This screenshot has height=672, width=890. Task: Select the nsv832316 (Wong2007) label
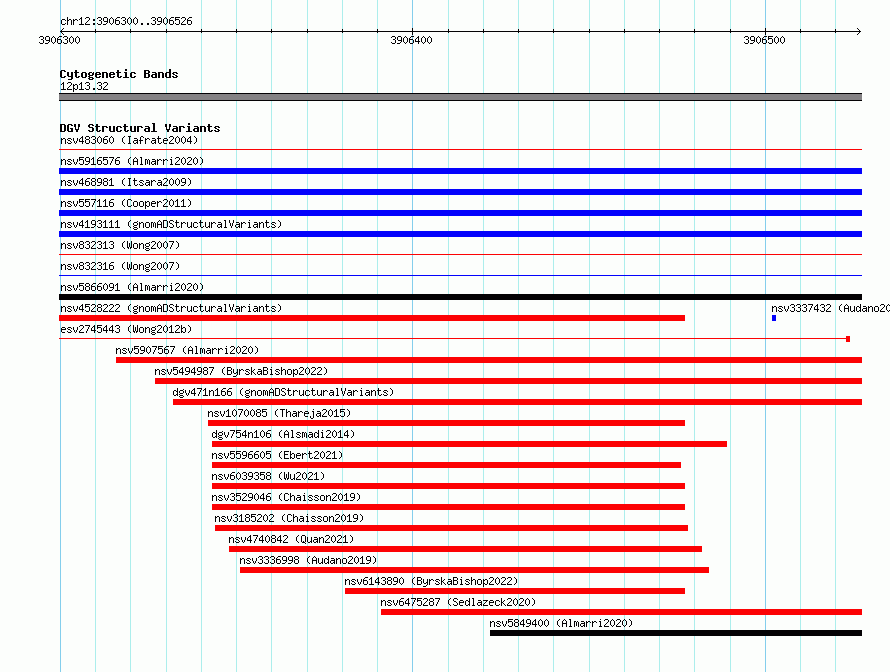point(120,266)
